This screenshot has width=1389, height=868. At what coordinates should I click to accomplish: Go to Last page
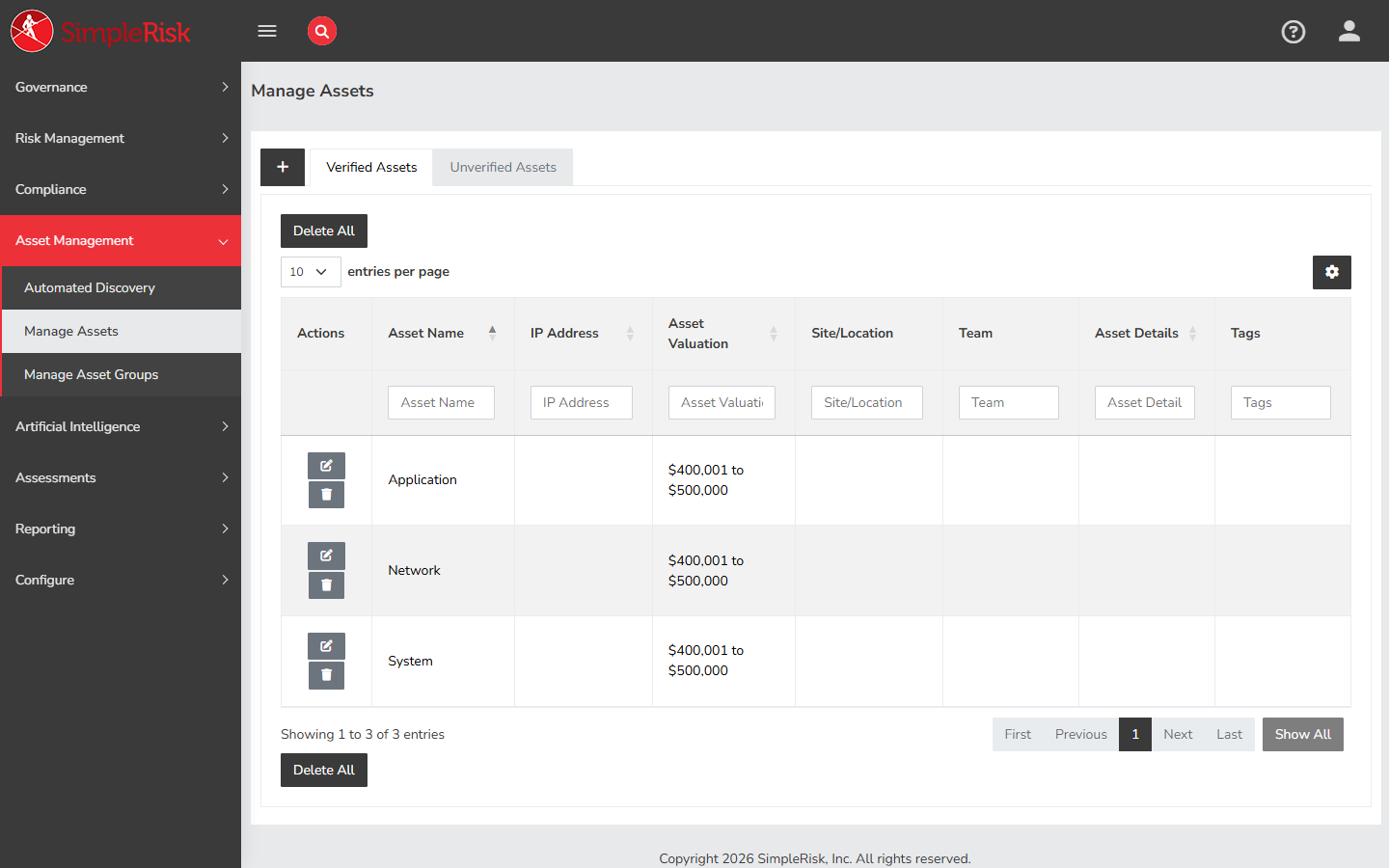point(1230,734)
